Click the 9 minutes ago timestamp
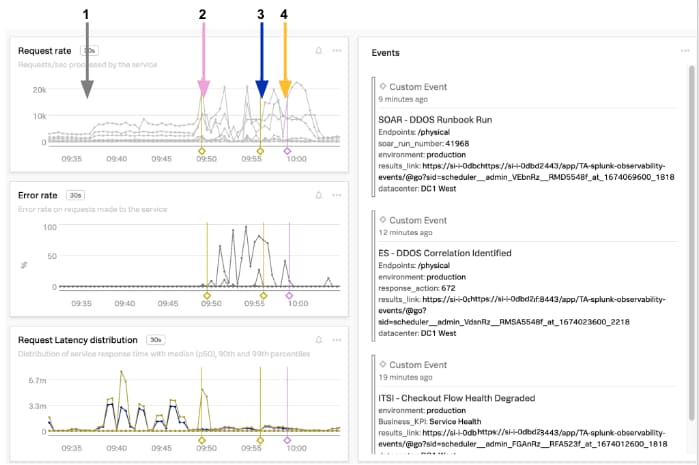Screen dimensions: 699x465 click(x=403, y=99)
